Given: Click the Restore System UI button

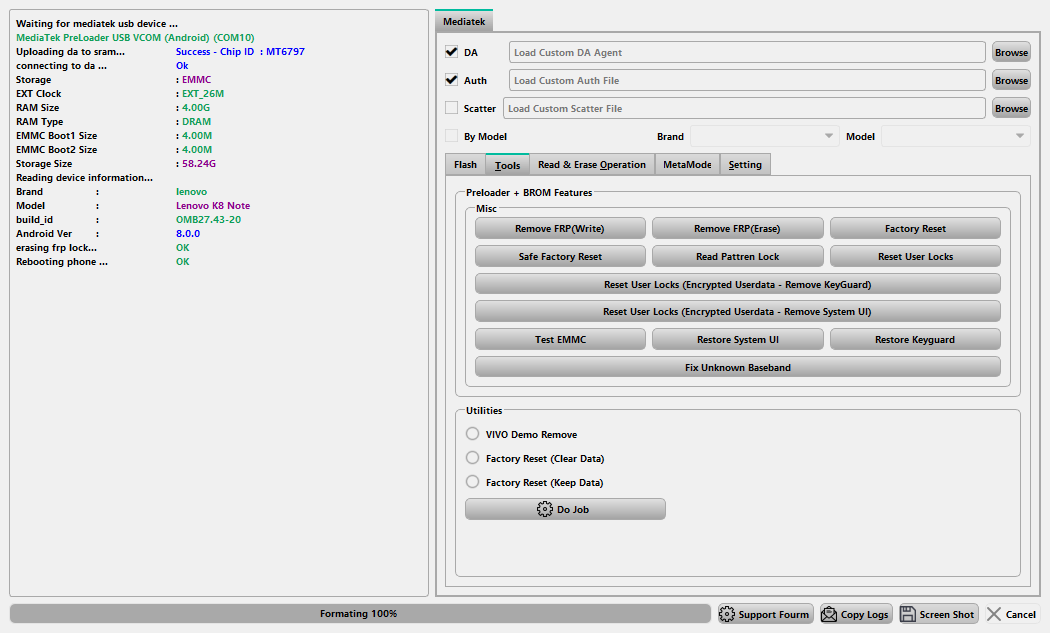Looking at the screenshot, I should pos(737,340).
